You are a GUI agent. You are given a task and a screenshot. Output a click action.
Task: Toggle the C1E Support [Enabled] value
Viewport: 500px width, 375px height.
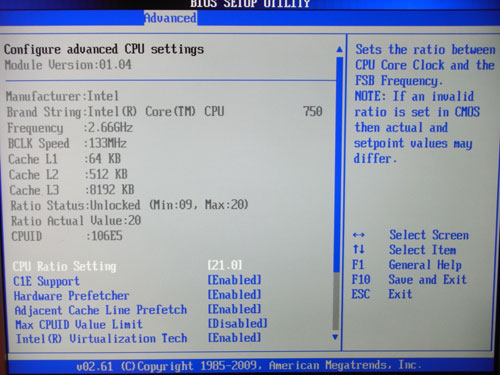click(234, 280)
